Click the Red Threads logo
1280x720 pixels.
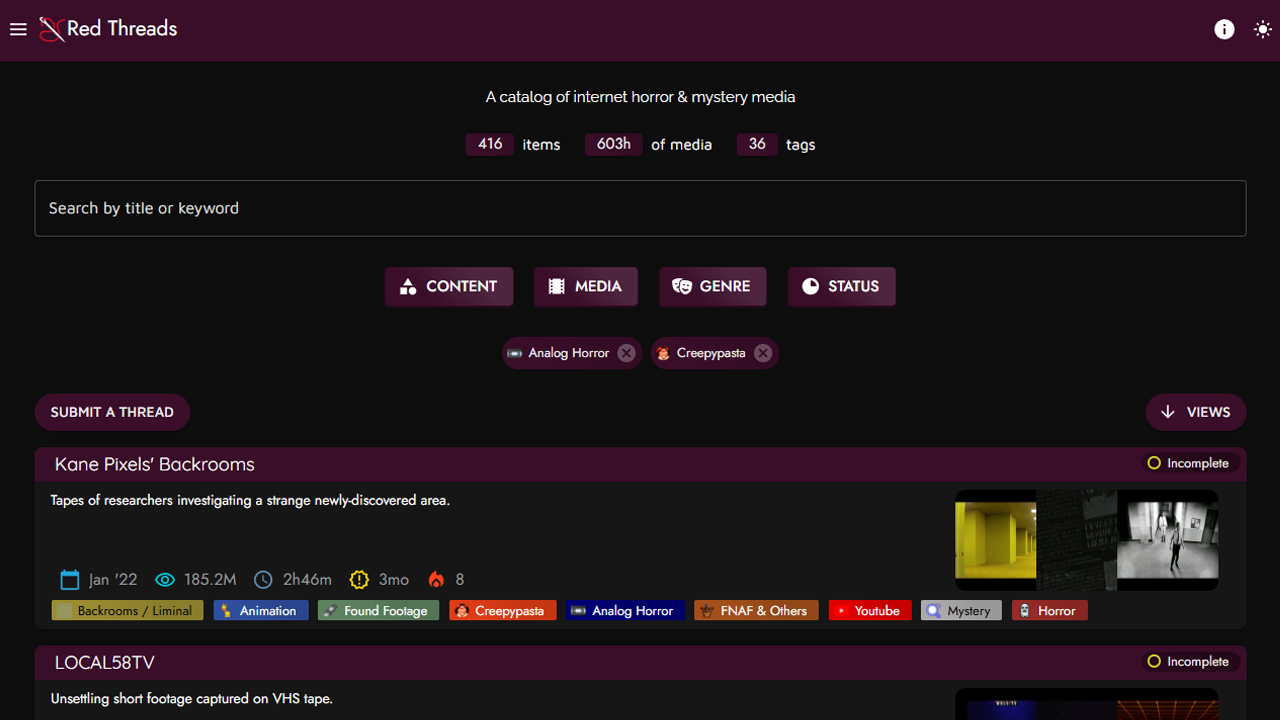108,29
